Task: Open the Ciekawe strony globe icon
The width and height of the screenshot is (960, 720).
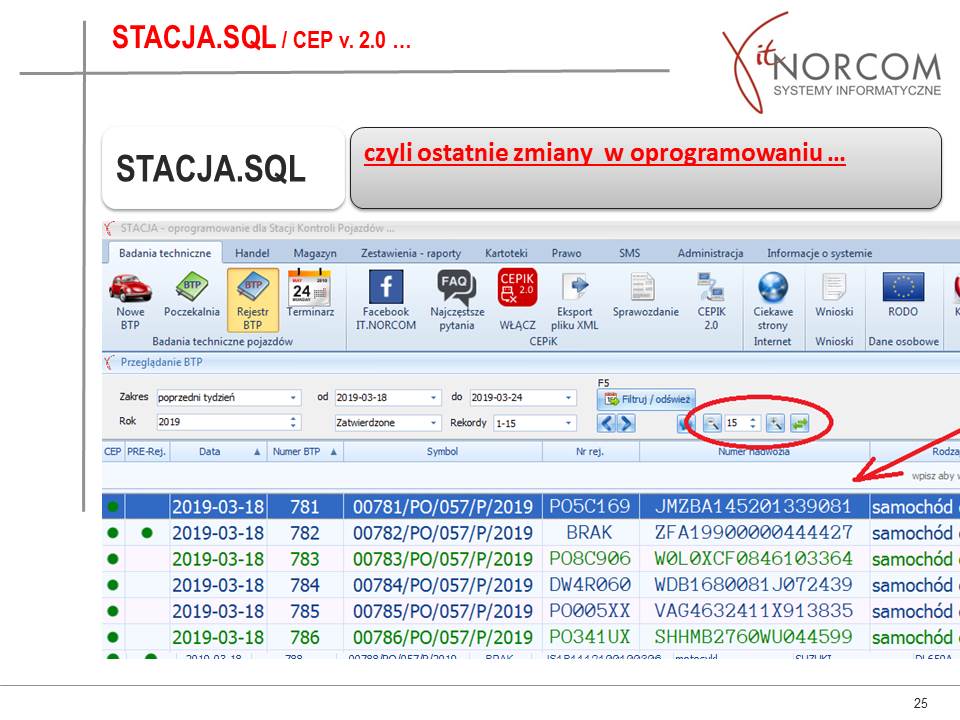Action: (x=773, y=287)
